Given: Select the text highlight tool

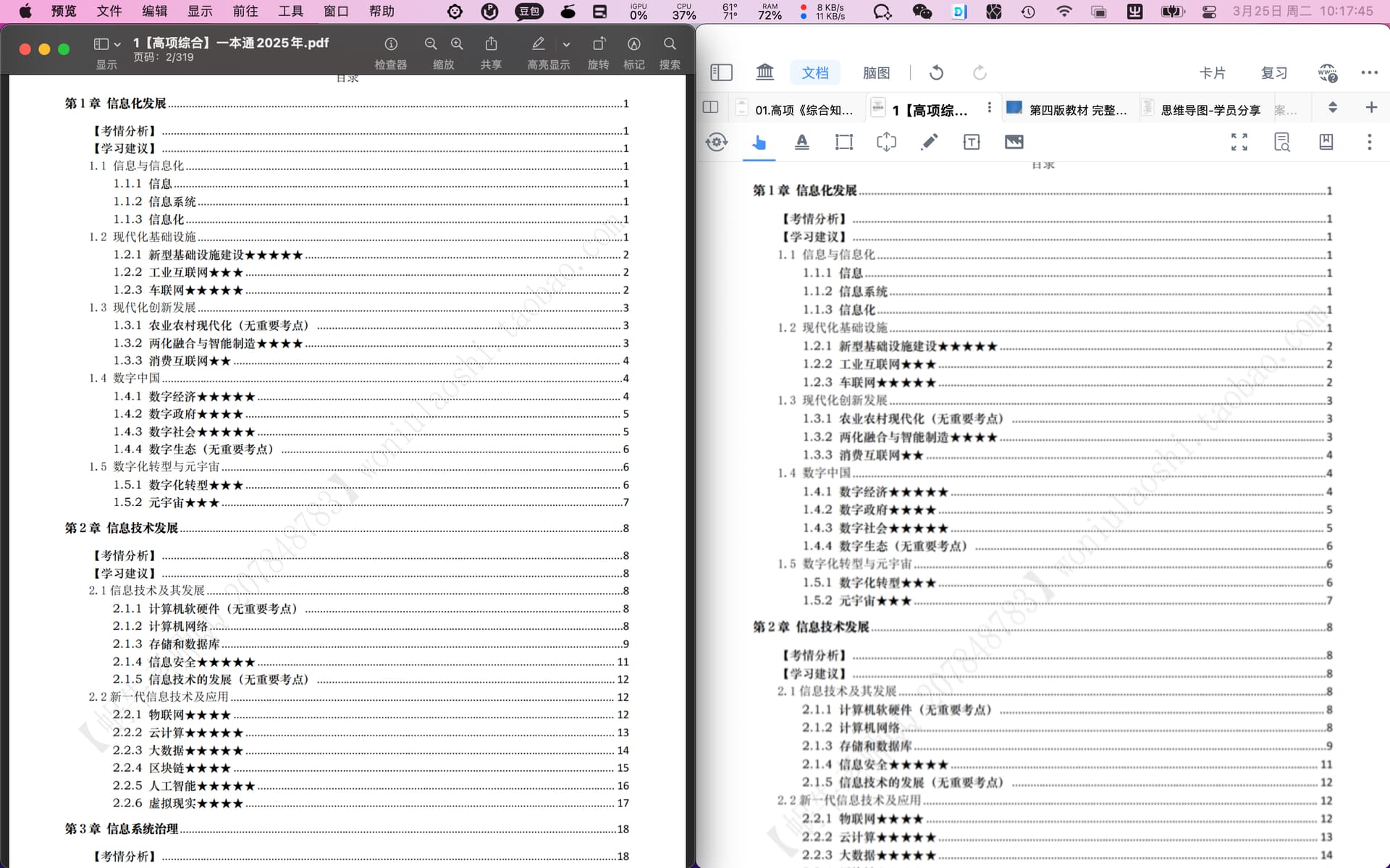Looking at the screenshot, I should 801,142.
